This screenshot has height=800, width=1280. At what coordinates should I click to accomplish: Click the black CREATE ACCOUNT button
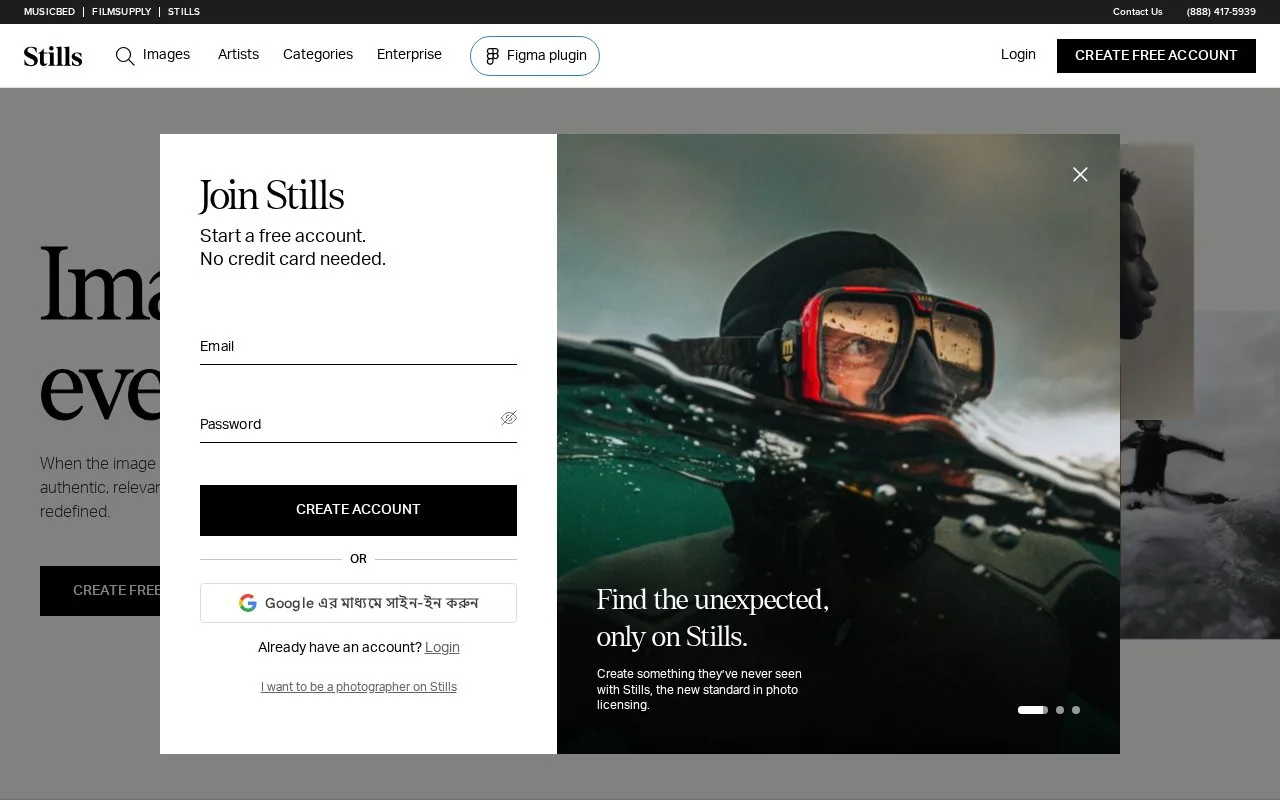tap(358, 510)
